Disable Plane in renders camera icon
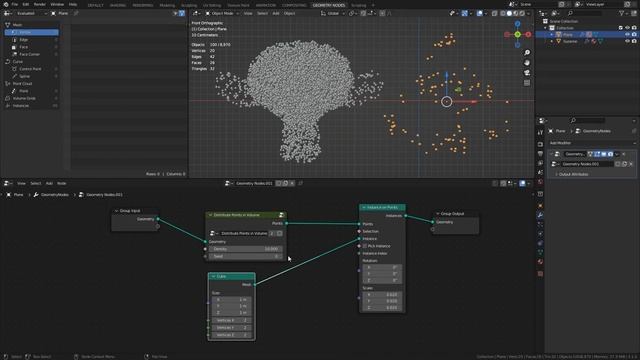This screenshot has width=640, height=360. pos(634,35)
